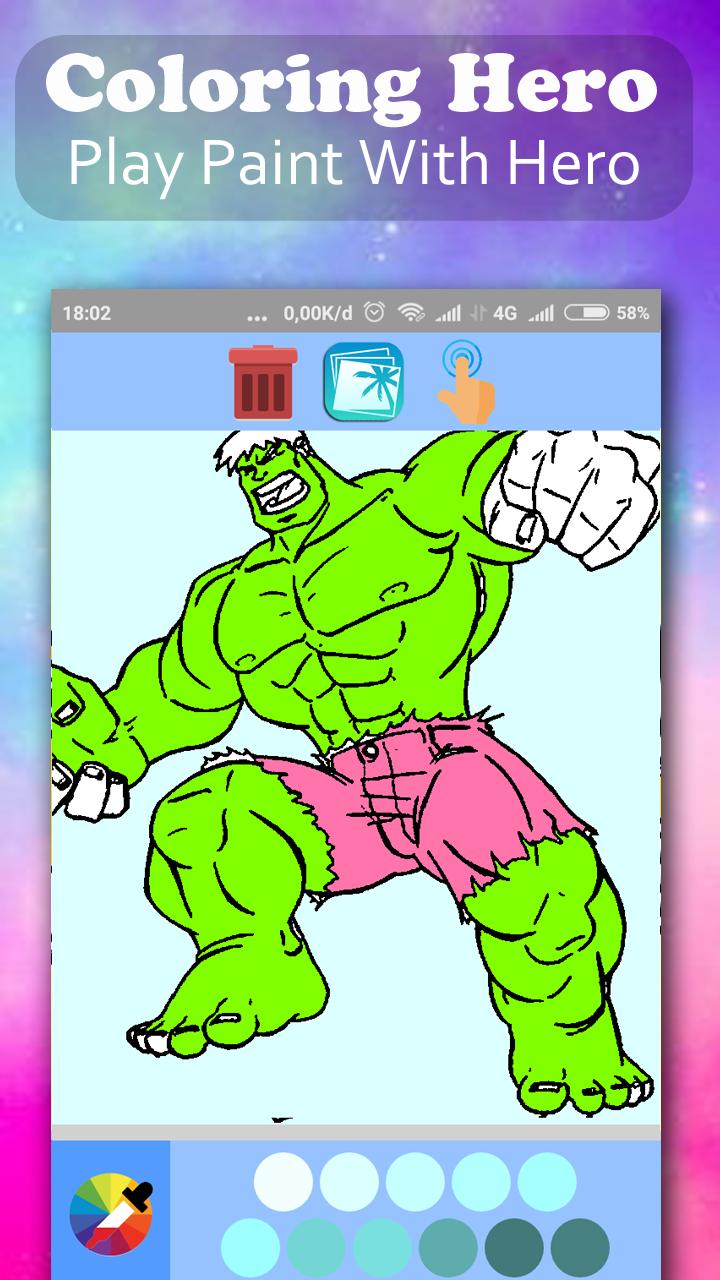The image size is (720, 1280).
Task: Tap the Coloring Hero title
Action: tap(352, 84)
